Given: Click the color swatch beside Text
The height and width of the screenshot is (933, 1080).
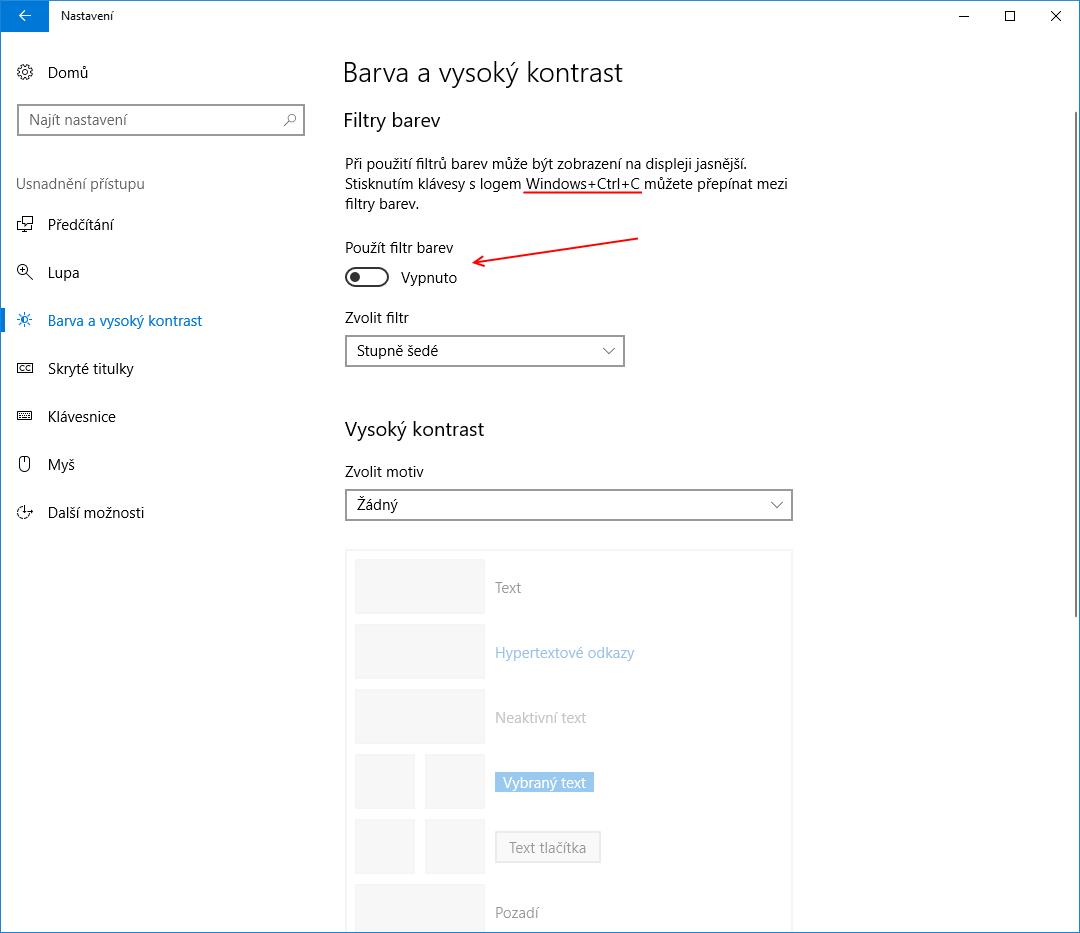Looking at the screenshot, I should click(420, 587).
